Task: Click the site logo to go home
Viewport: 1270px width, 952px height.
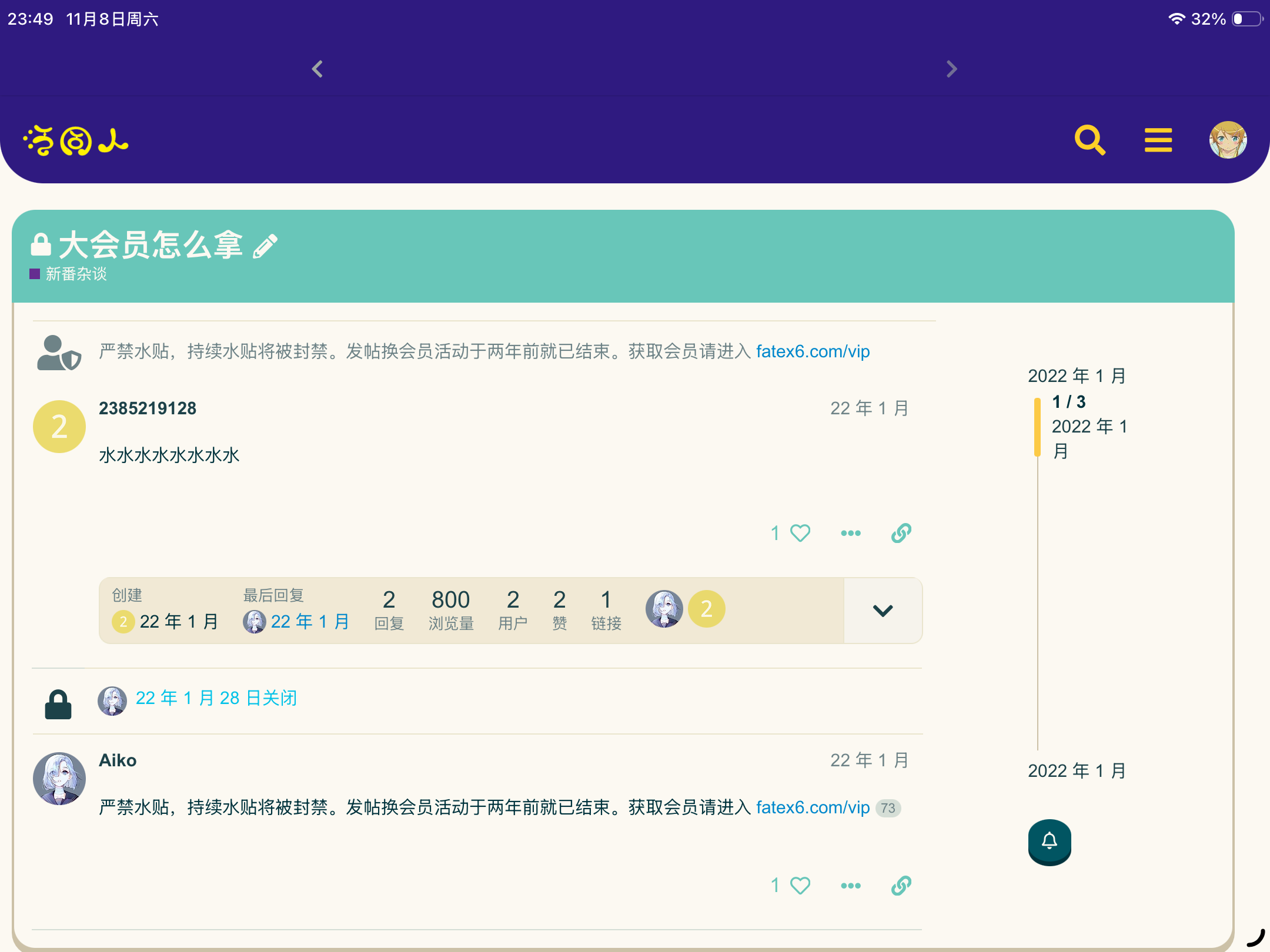Action: click(x=76, y=141)
